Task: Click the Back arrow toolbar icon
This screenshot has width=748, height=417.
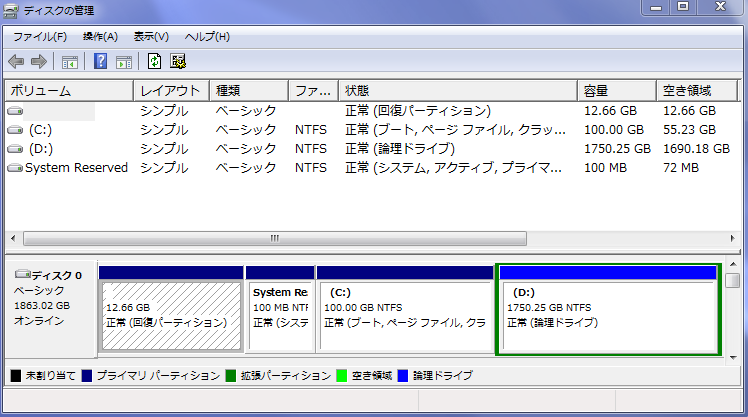Action: coord(16,62)
